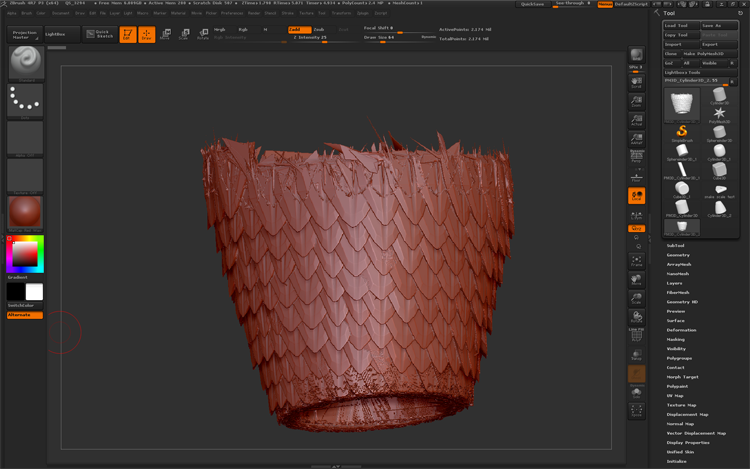750x469 pixels.
Task: Select the Cube3D tool thumbnail
Action: coord(719,171)
